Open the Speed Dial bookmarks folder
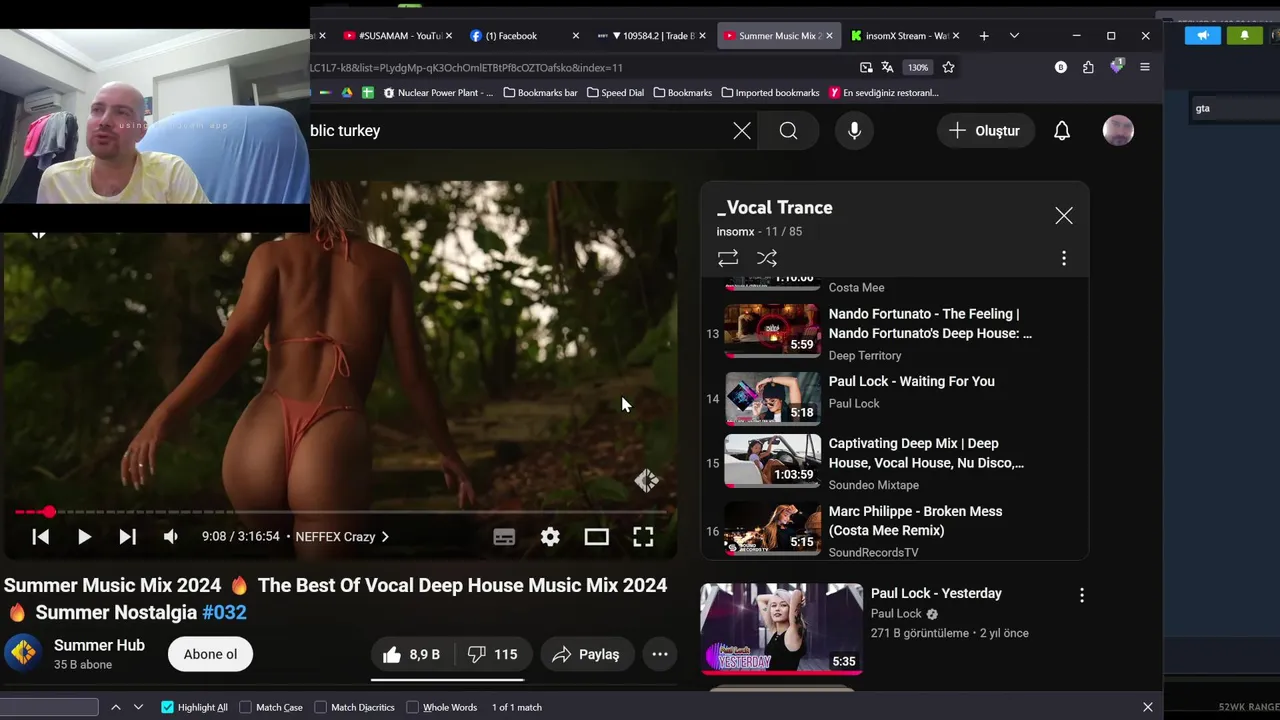Screen dimensions: 1280x720 coord(615,93)
